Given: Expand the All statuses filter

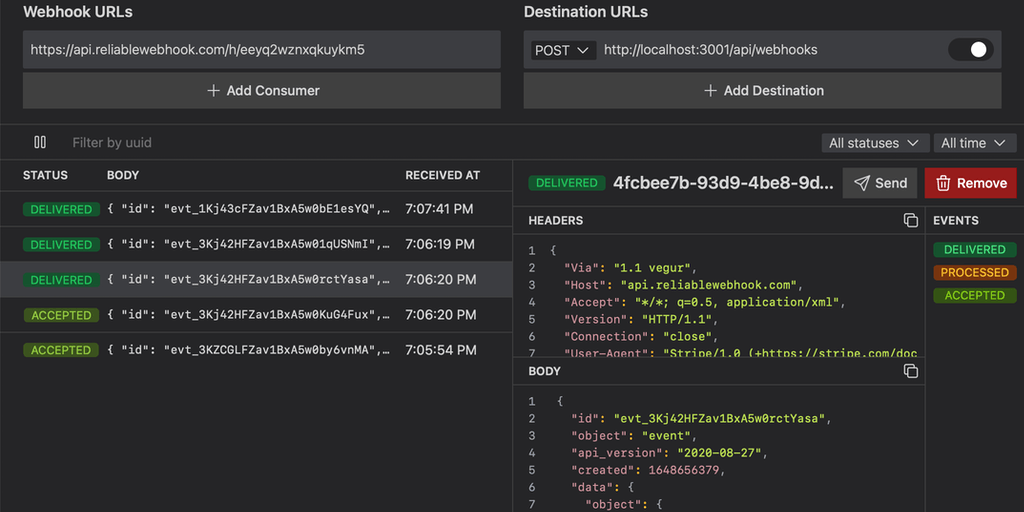Looking at the screenshot, I should click(873, 143).
